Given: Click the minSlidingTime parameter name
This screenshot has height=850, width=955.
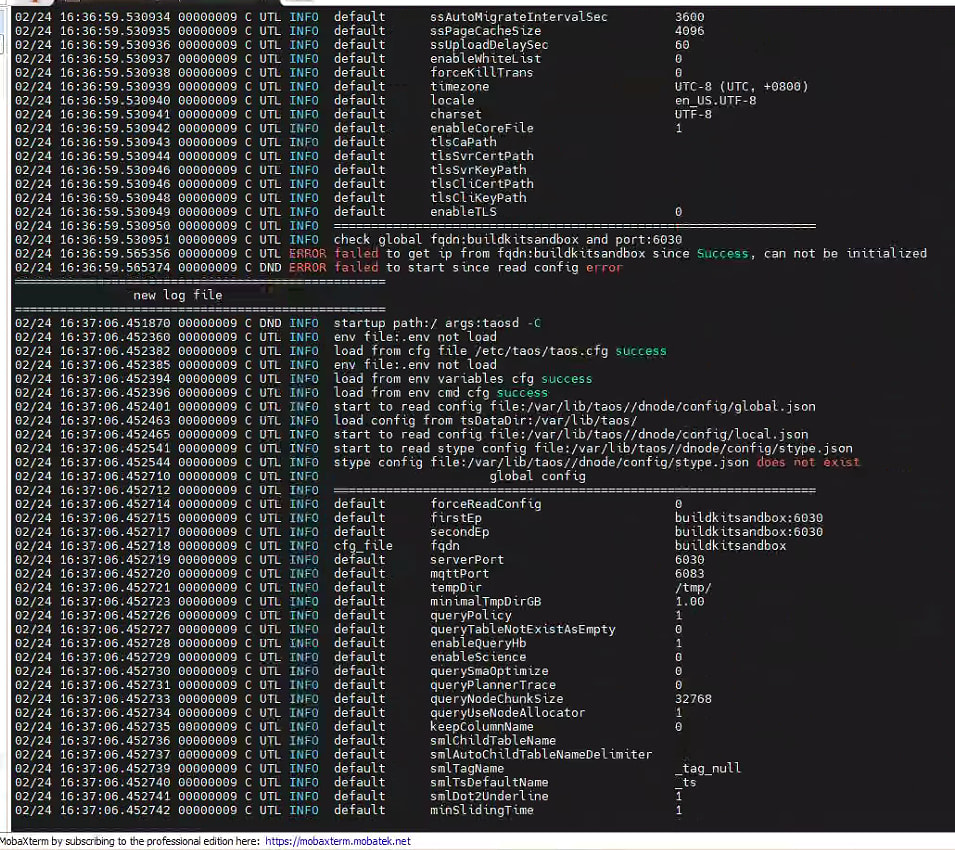Looking at the screenshot, I should click(481, 810).
